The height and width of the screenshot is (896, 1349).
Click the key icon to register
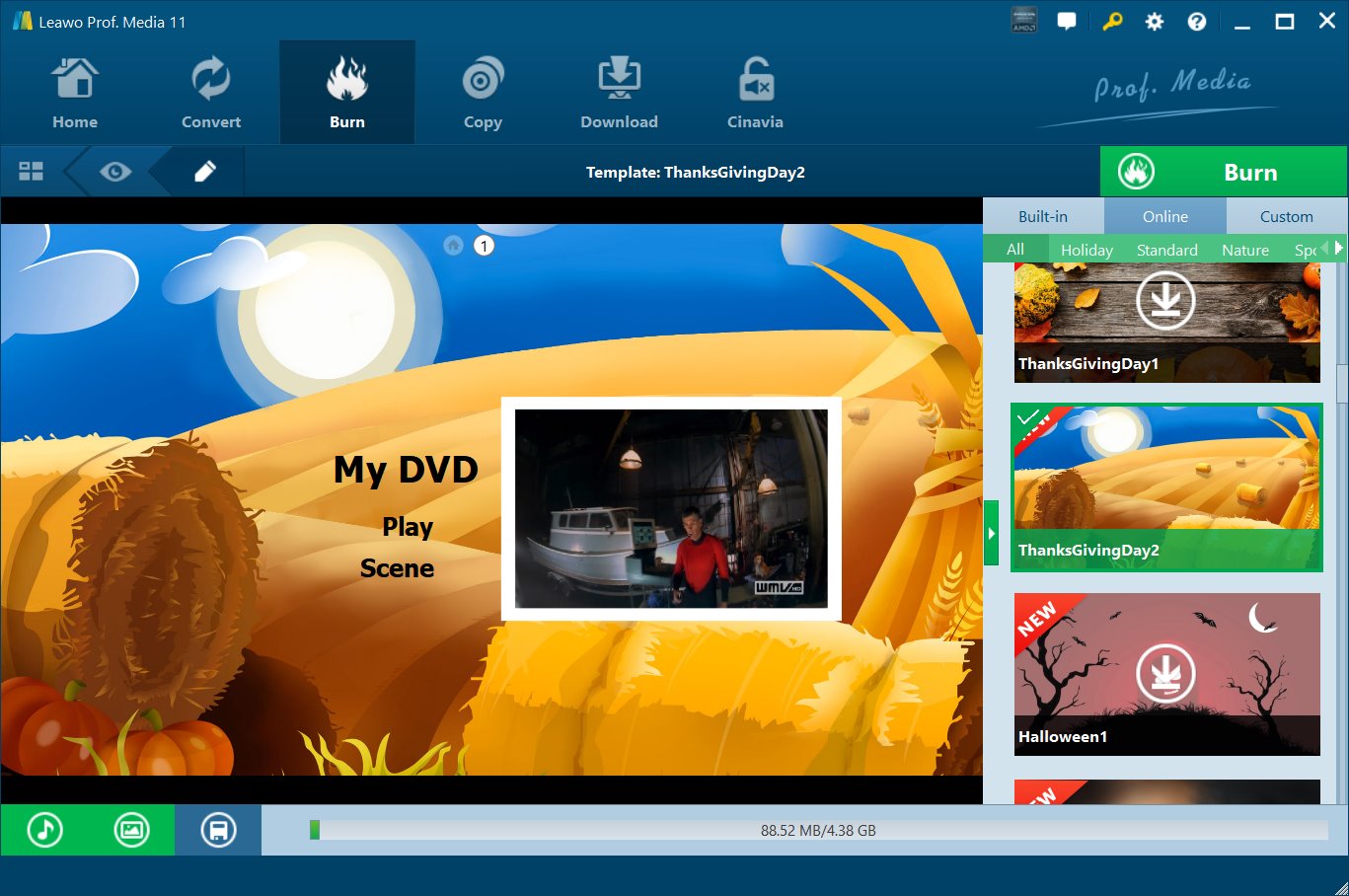pyautogui.click(x=1112, y=21)
